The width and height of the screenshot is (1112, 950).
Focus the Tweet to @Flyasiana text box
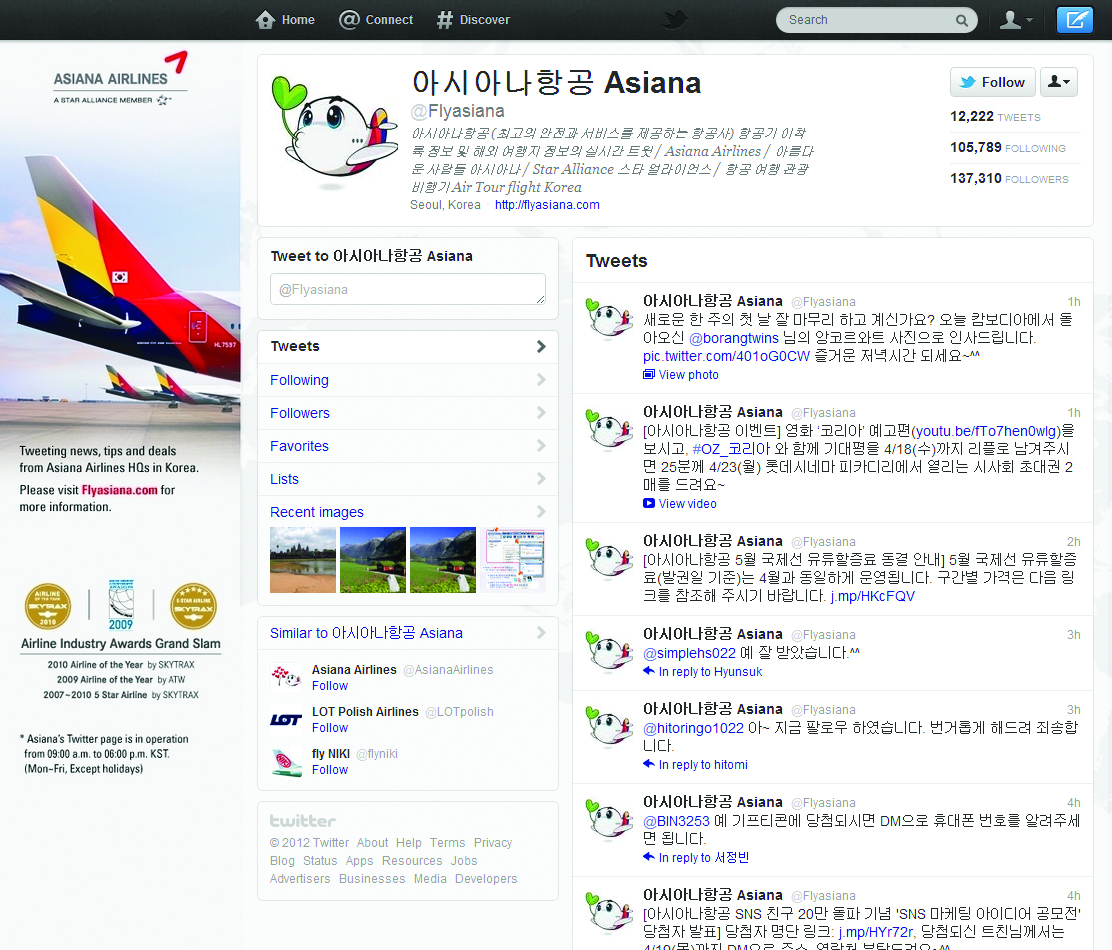click(408, 289)
